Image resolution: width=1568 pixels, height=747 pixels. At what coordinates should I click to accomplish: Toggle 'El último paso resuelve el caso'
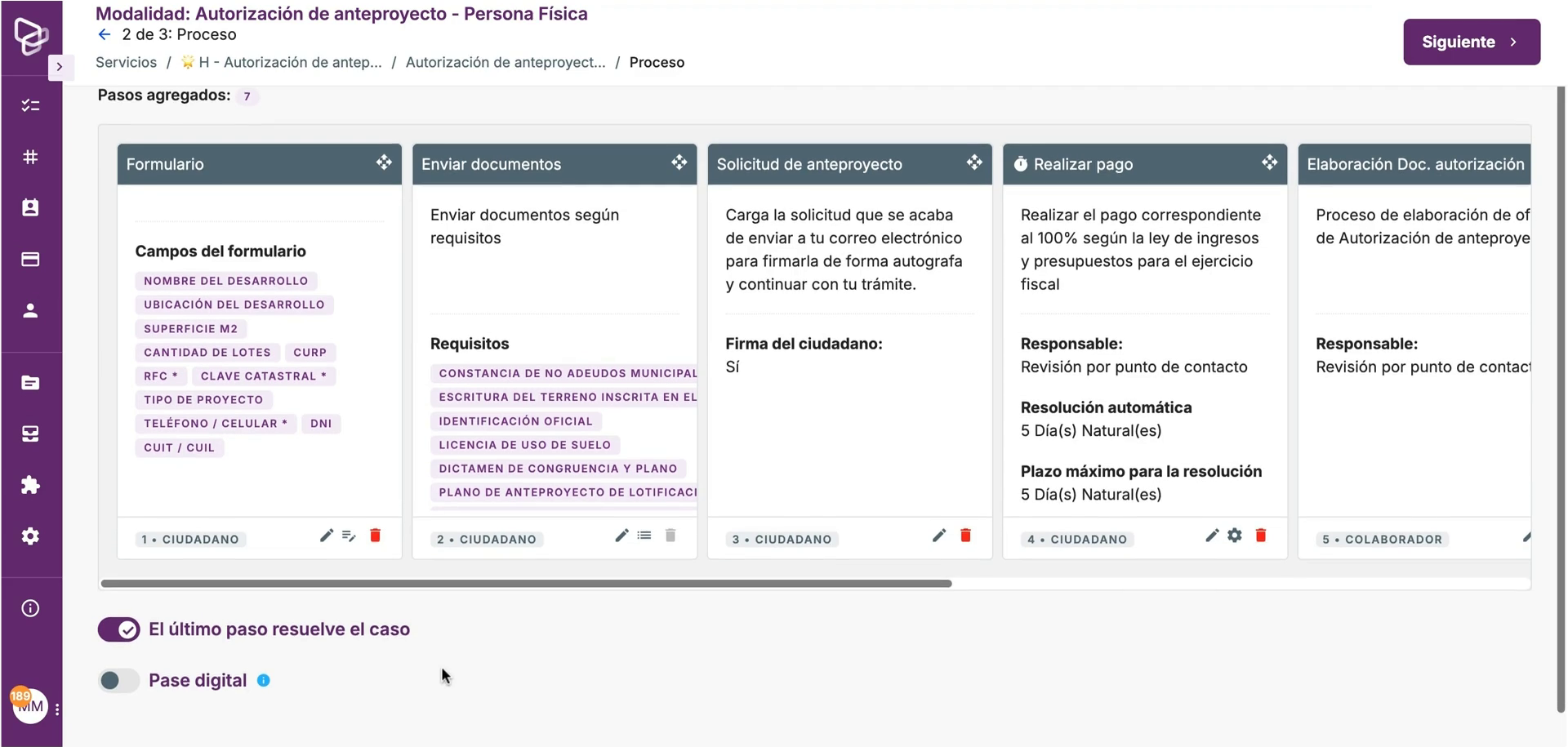pos(119,629)
